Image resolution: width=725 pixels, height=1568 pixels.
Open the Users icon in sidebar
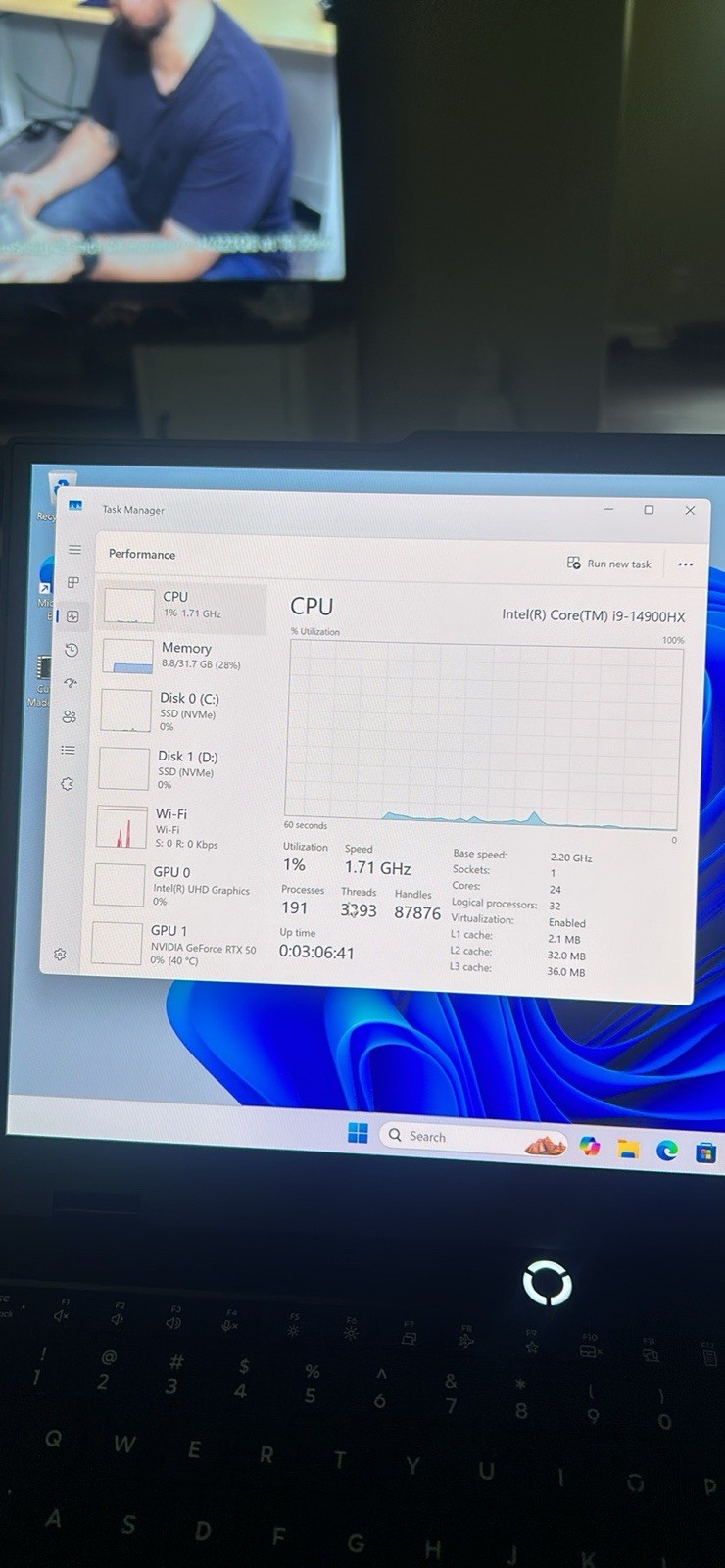tap(70, 716)
